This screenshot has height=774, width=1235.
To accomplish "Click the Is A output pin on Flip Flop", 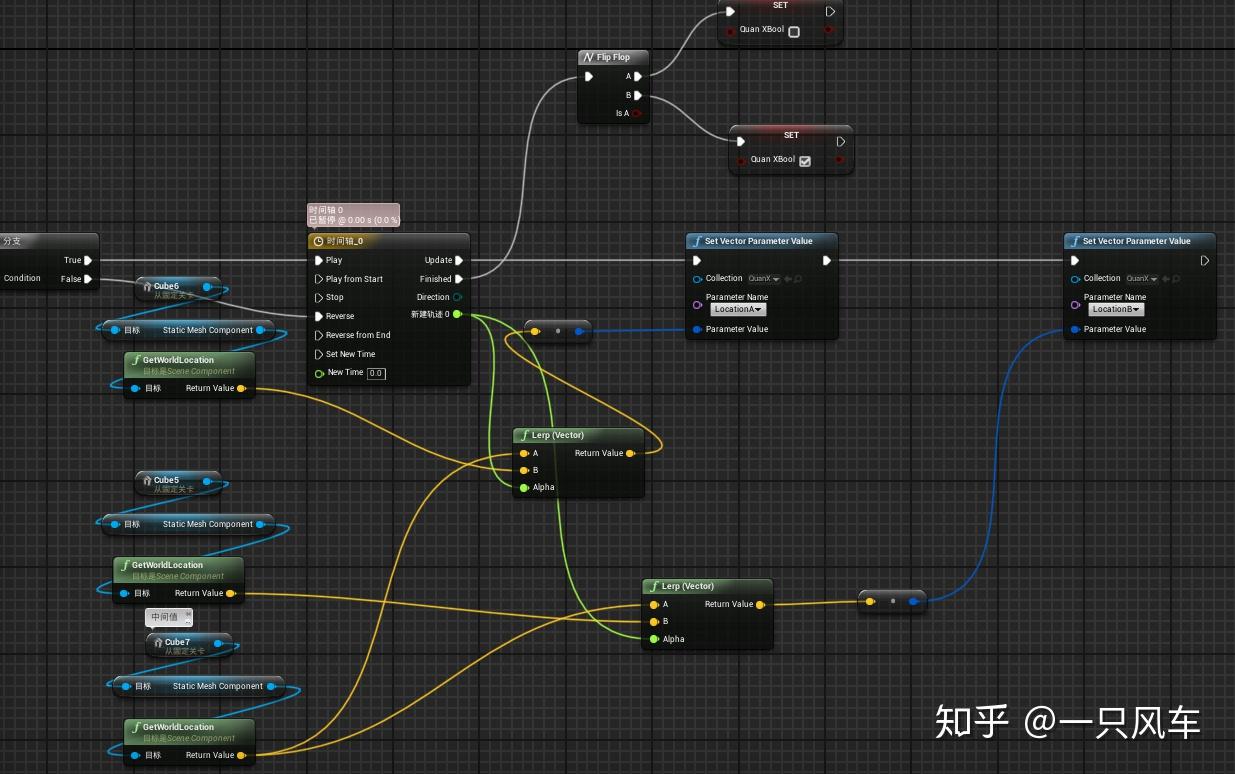I will [637, 113].
